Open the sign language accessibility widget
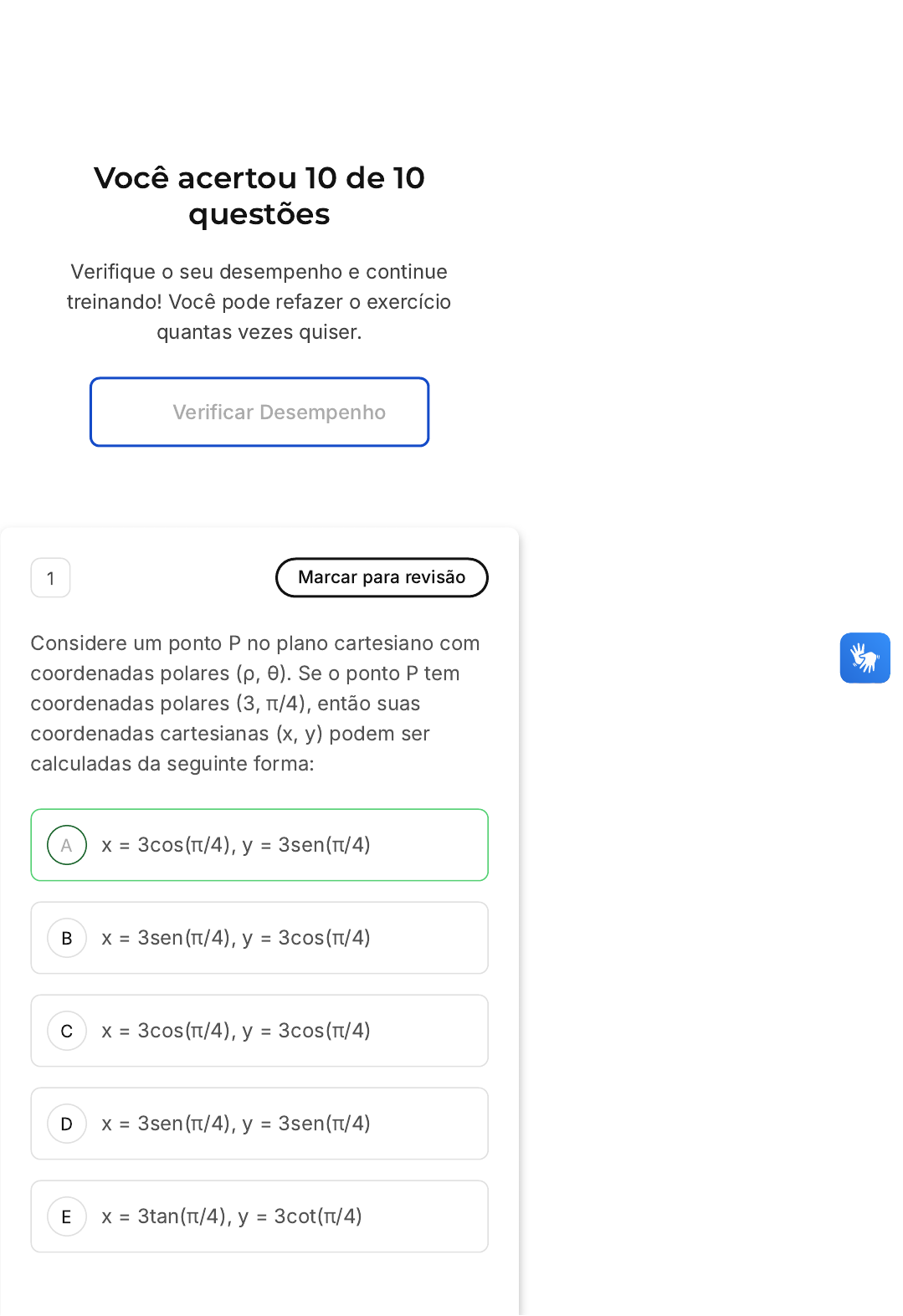 point(865,658)
